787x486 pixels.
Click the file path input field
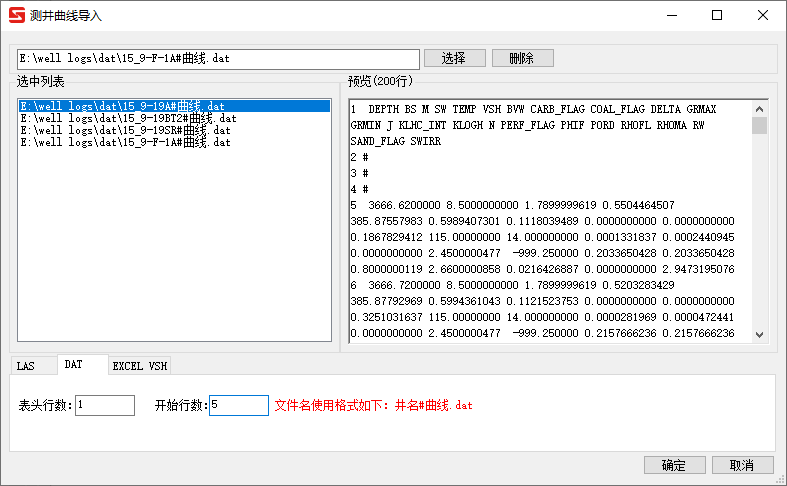218,59
